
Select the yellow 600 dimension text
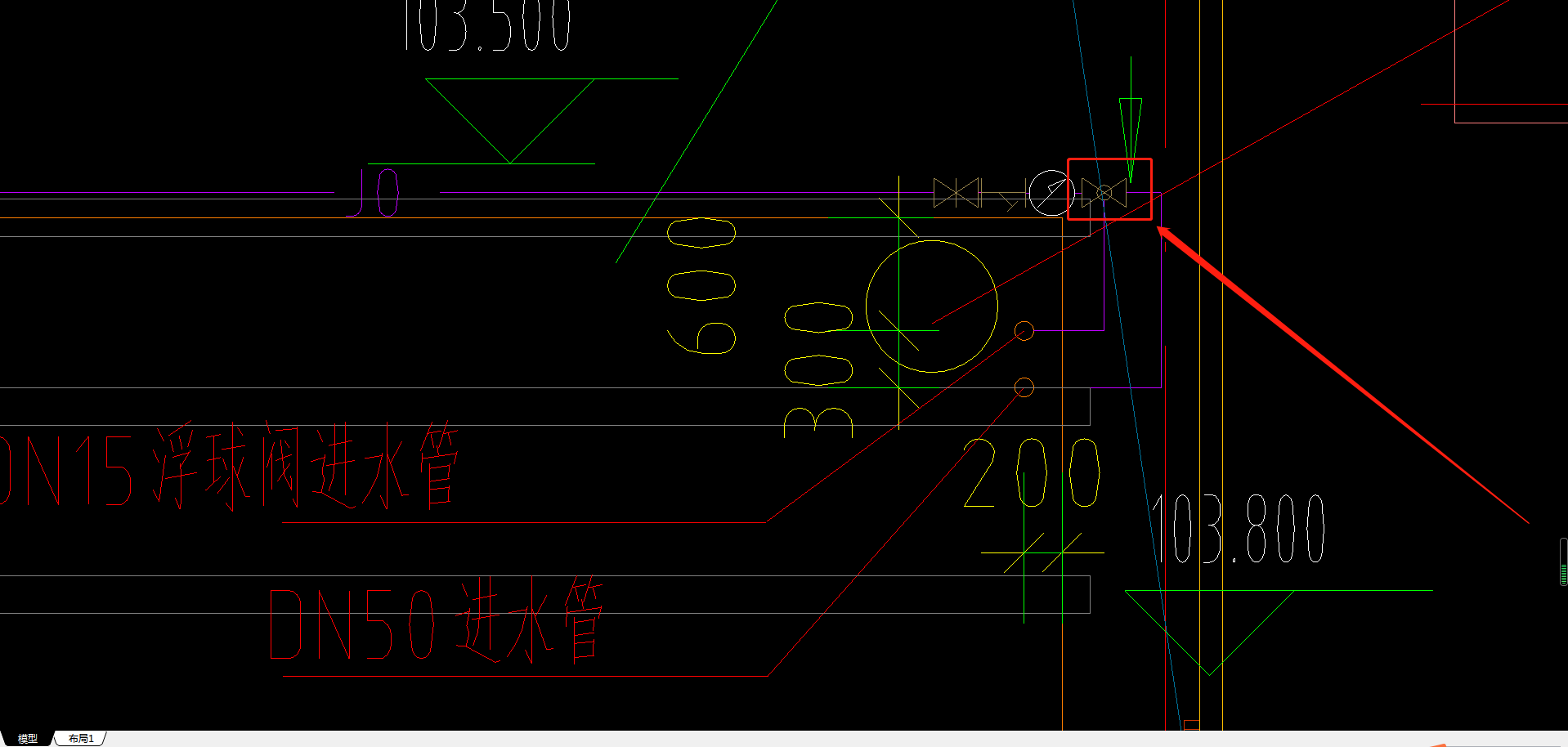pyautogui.click(x=701, y=285)
